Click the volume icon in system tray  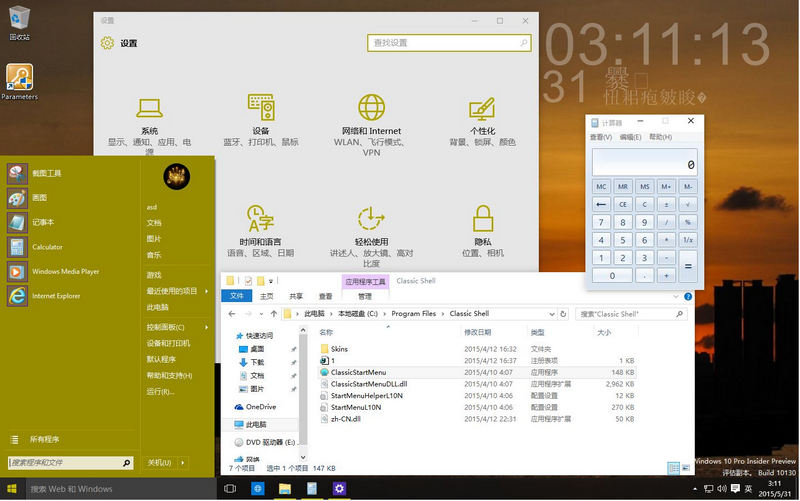coord(721,489)
